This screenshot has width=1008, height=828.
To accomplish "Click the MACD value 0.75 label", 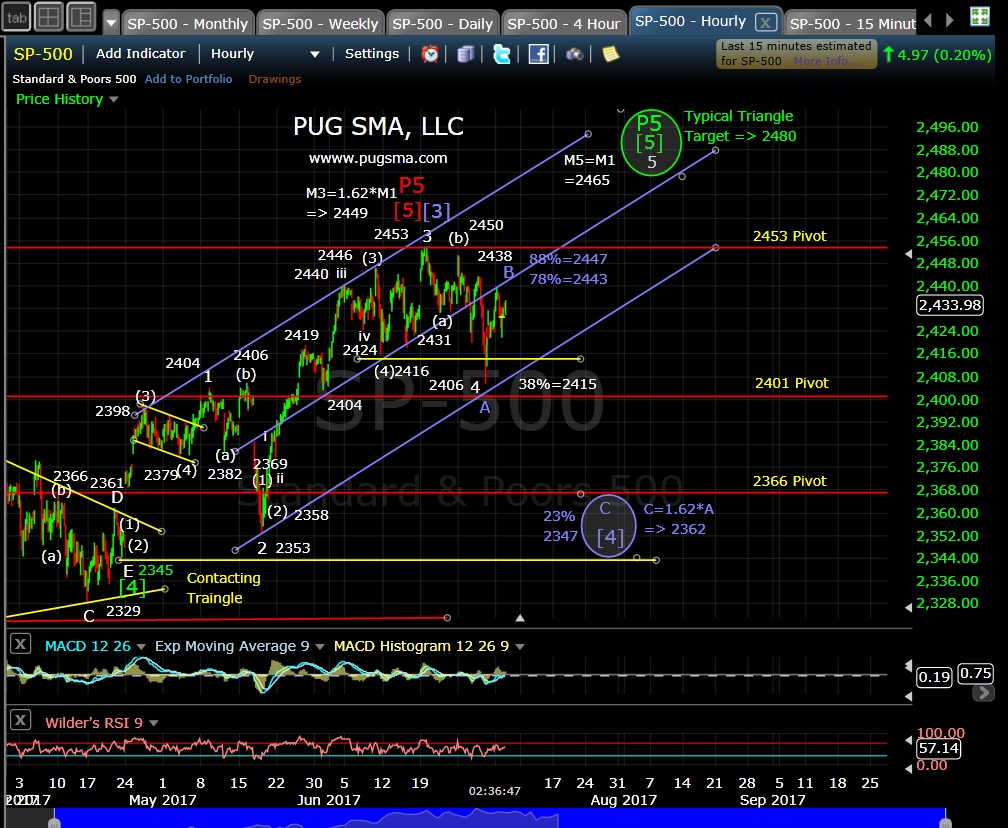I will [x=975, y=673].
